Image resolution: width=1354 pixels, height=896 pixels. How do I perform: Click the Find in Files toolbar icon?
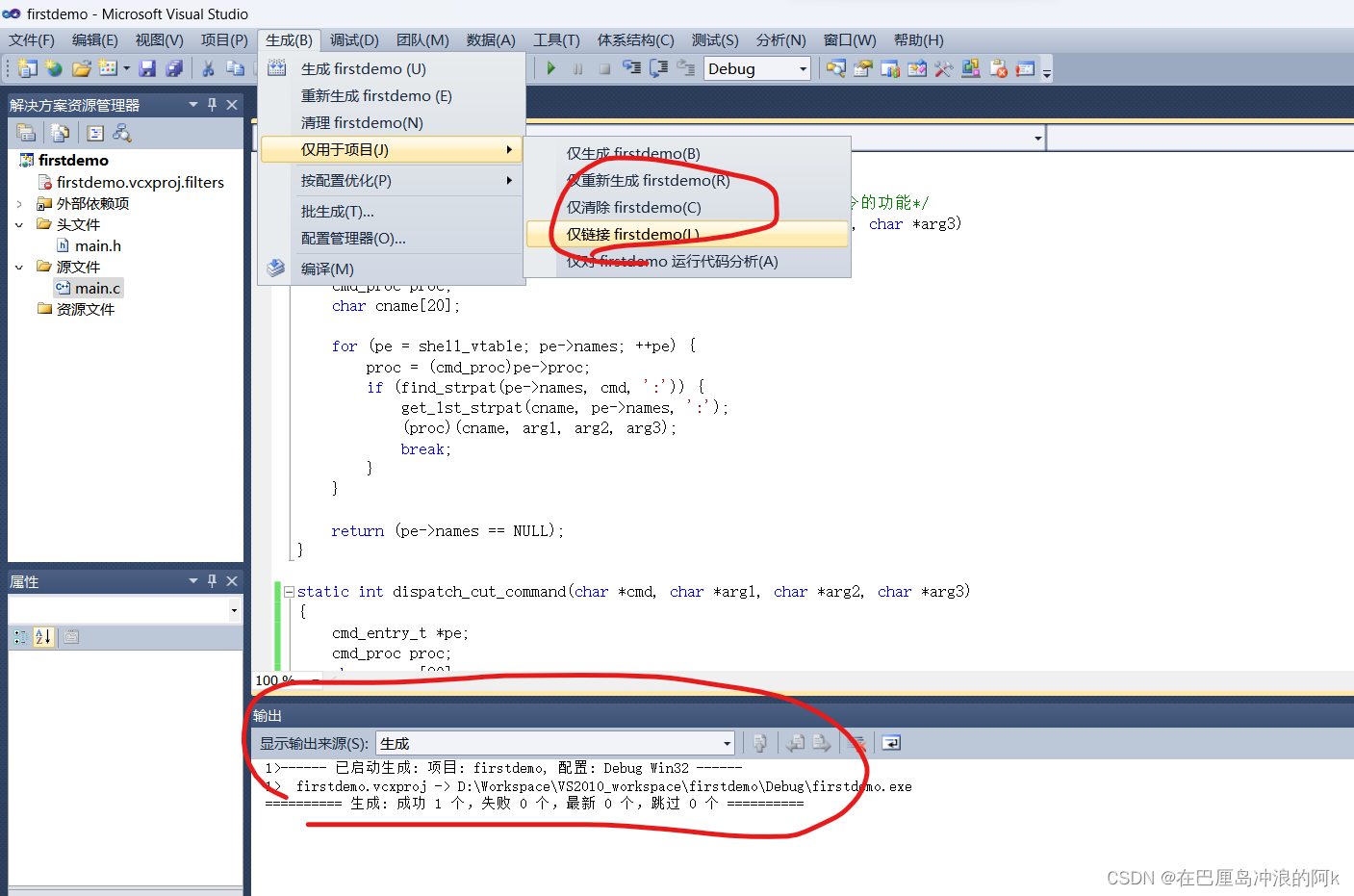[836, 68]
